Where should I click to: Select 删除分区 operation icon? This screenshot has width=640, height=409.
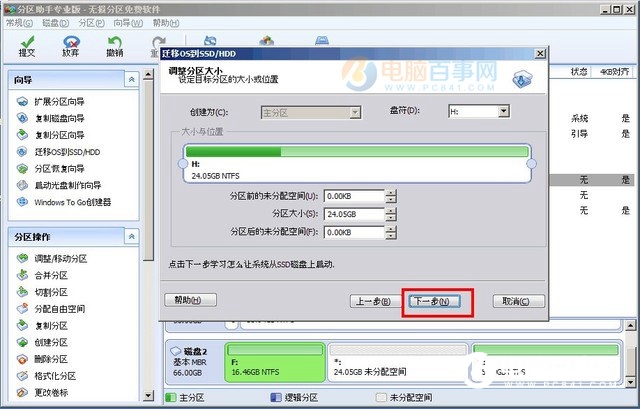pyautogui.click(x=22, y=359)
